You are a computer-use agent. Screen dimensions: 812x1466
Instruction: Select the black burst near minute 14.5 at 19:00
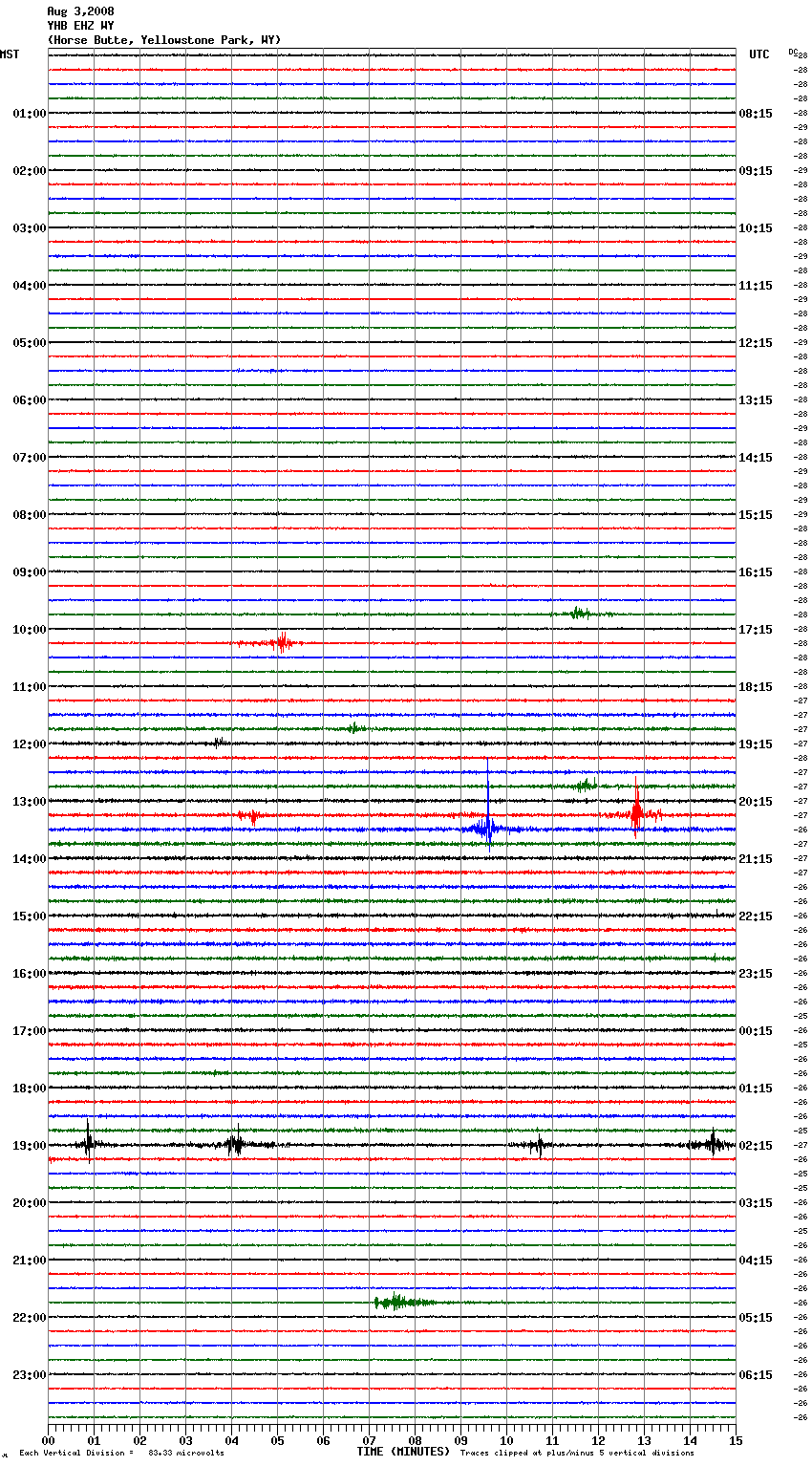coord(713,1143)
